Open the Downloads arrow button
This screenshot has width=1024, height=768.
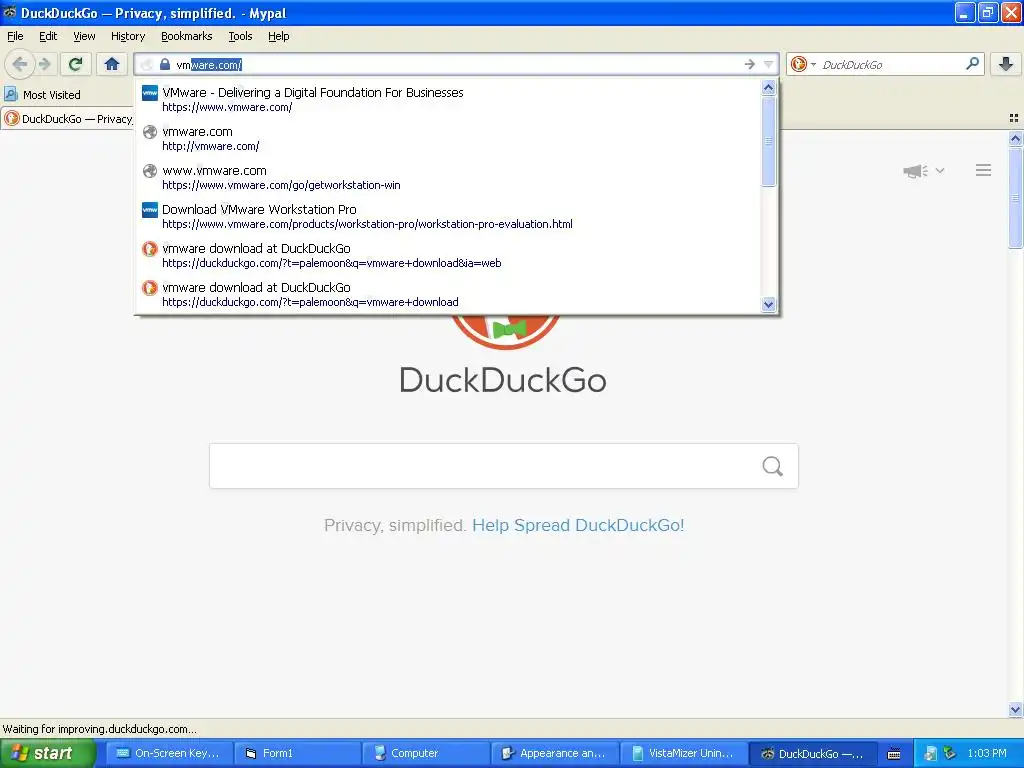click(1006, 64)
